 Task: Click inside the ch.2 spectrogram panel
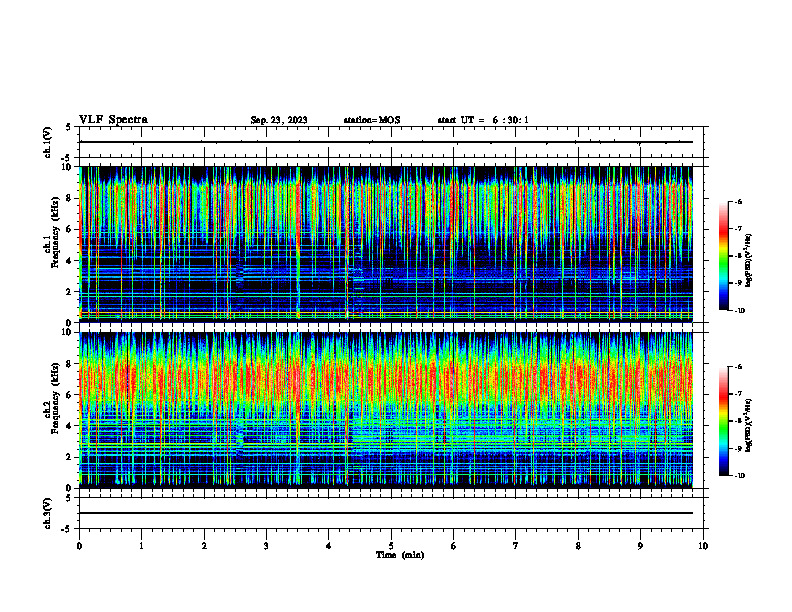tap(386, 410)
